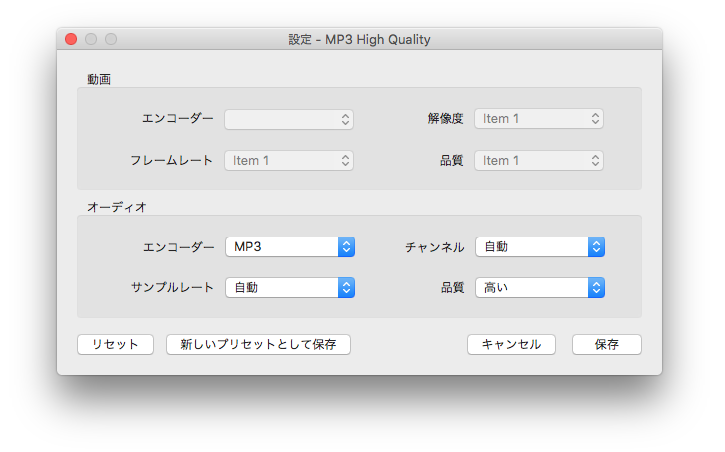This screenshot has height=452, width=725.
Task: Click the video エンコーダー empty dropdown
Action: pos(289,119)
